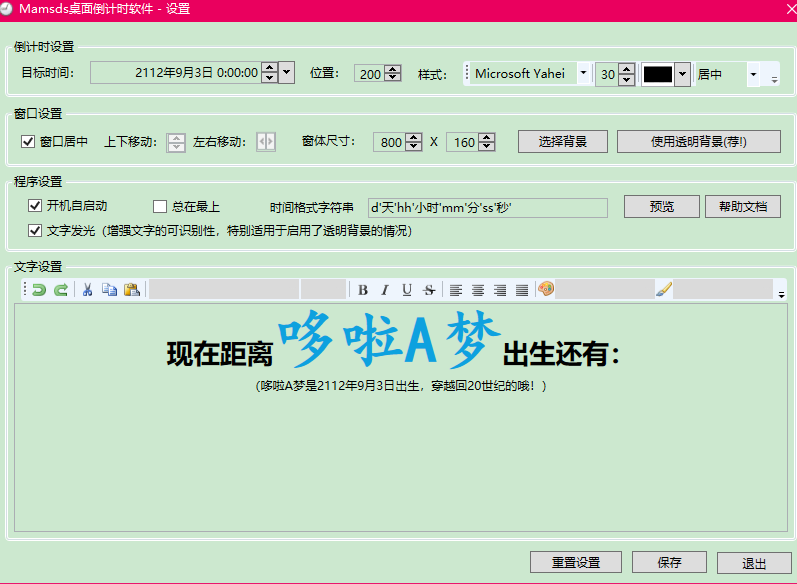Screen dimensions: 797x584
Task: Uncheck the 开机自启动 checkbox
Action: 35,205
